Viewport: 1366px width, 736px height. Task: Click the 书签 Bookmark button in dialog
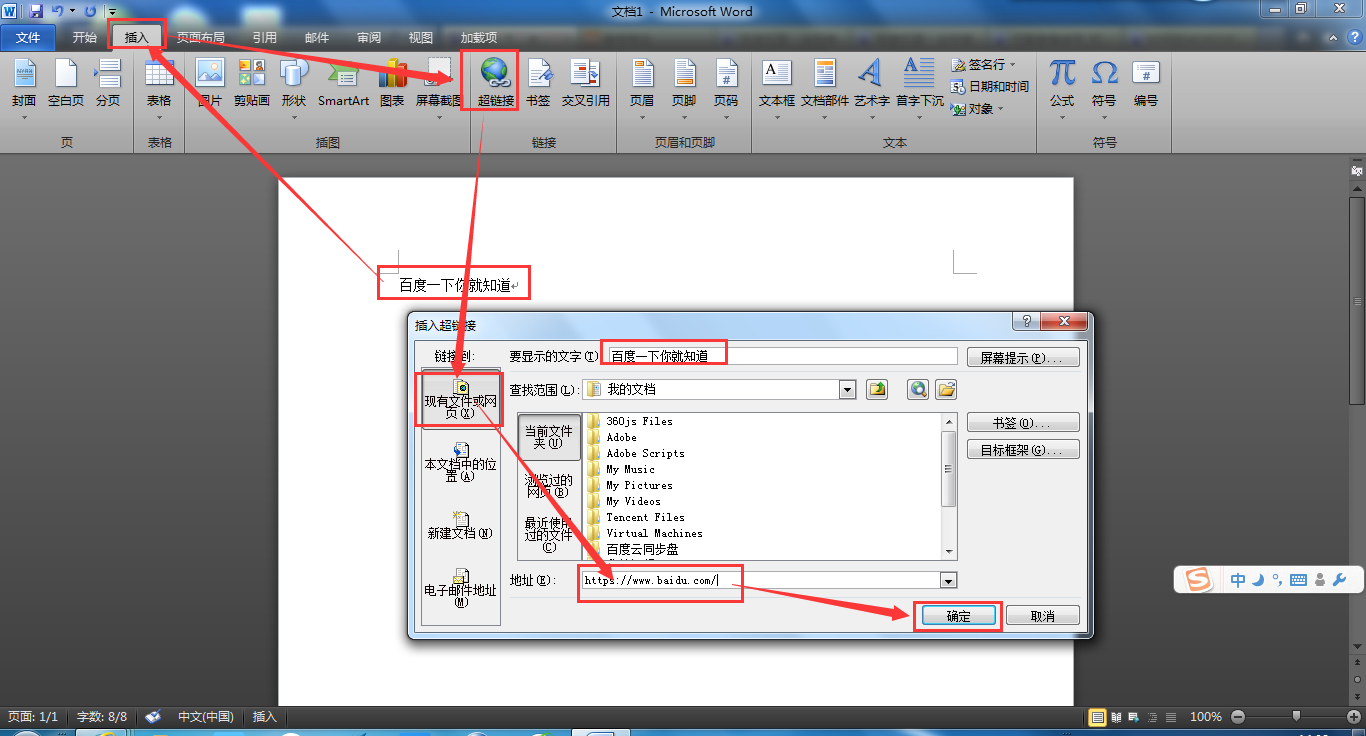(1023, 423)
